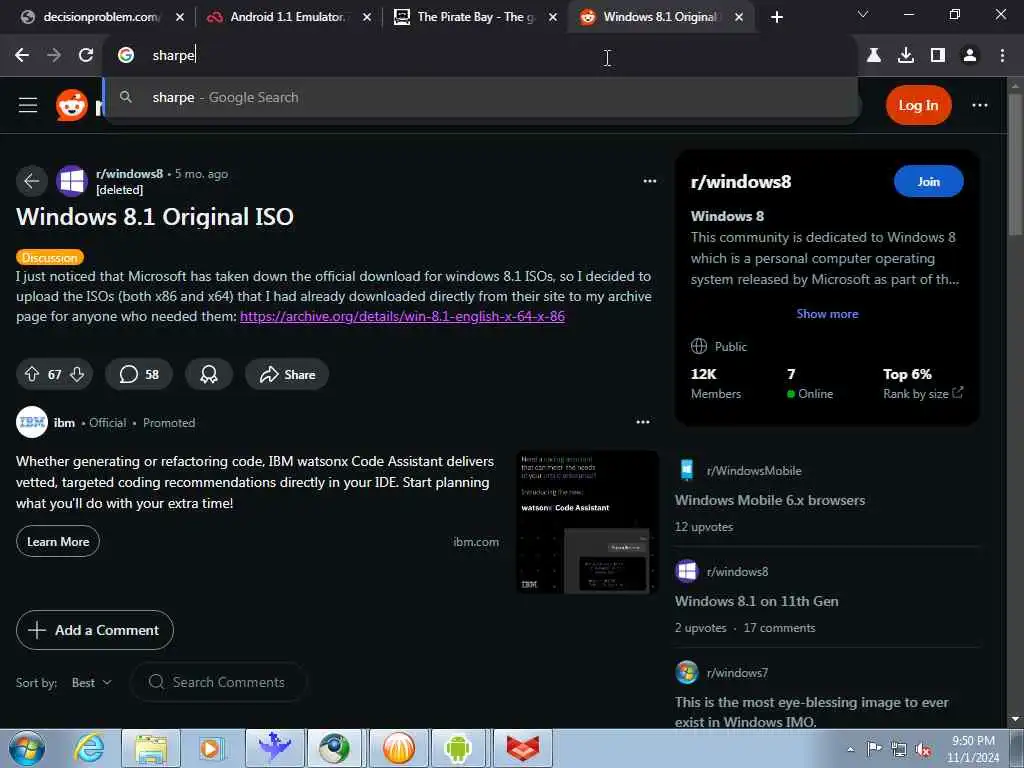Click Learn More on IBM ad
The height and width of the screenshot is (768, 1024).
(58, 541)
